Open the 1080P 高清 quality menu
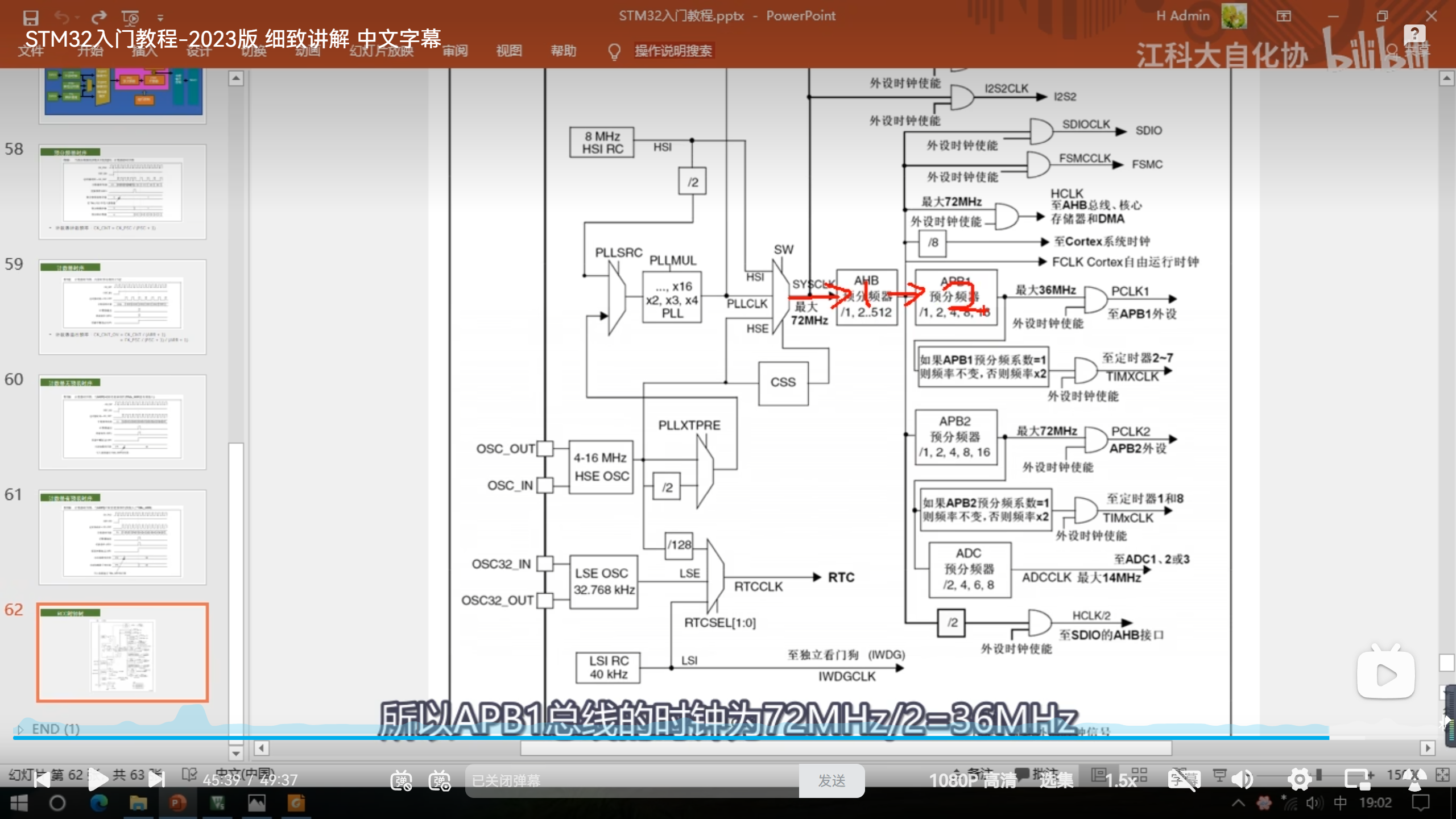The image size is (1456, 819). pyautogui.click(x=972, y=780)
